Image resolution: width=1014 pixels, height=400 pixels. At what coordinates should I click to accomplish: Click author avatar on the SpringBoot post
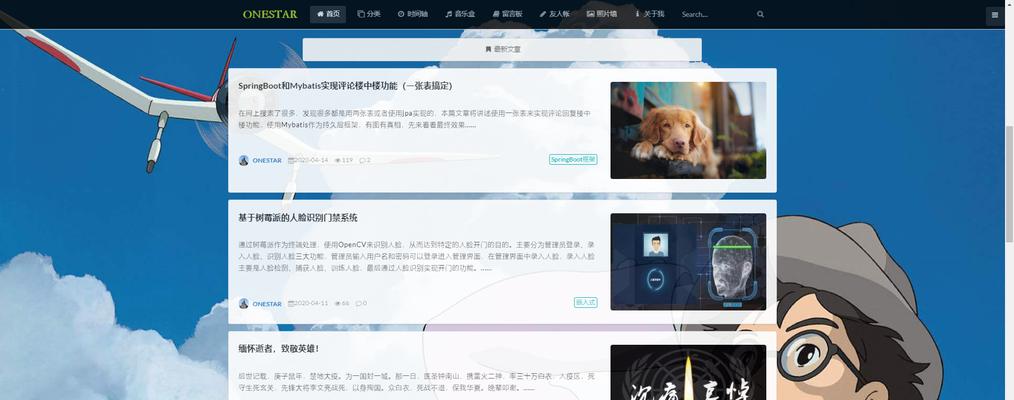pos(244,160)
